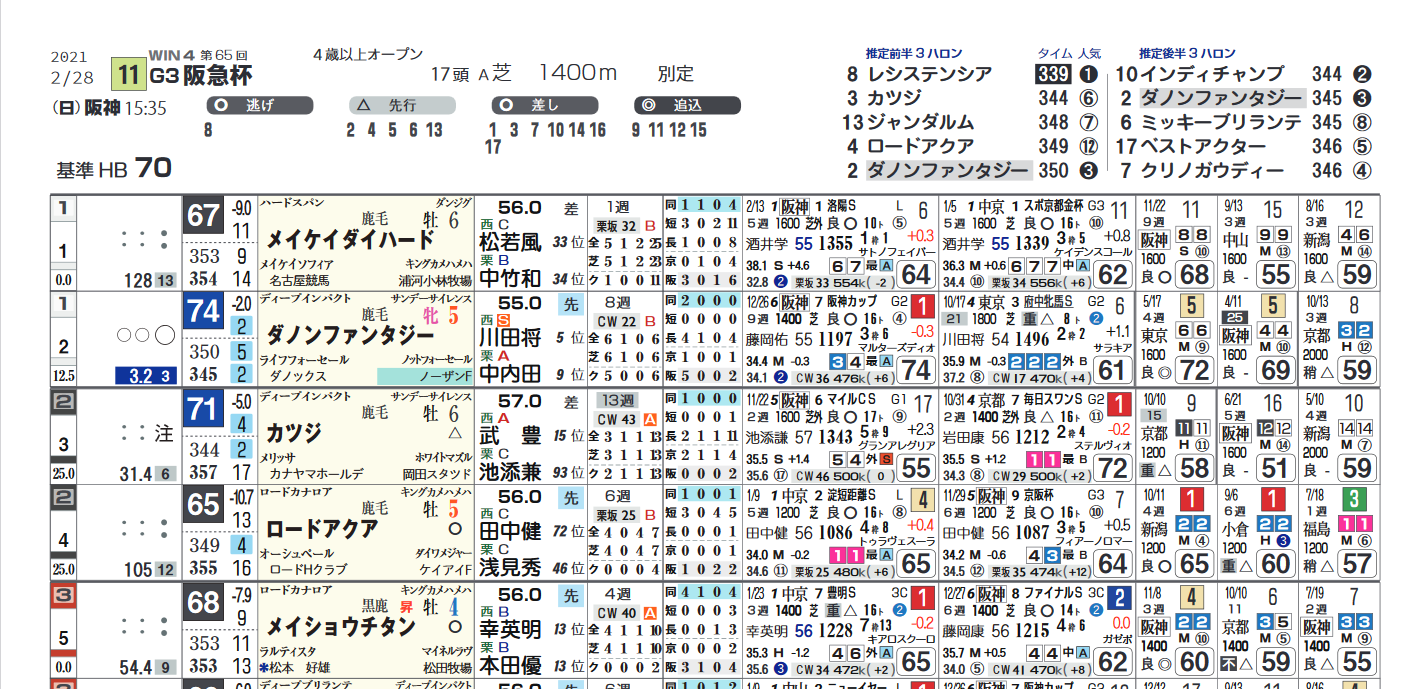Select 6 ミッキーブリランテ in the list
The image size is (1423, 689).
(1211, 122)
